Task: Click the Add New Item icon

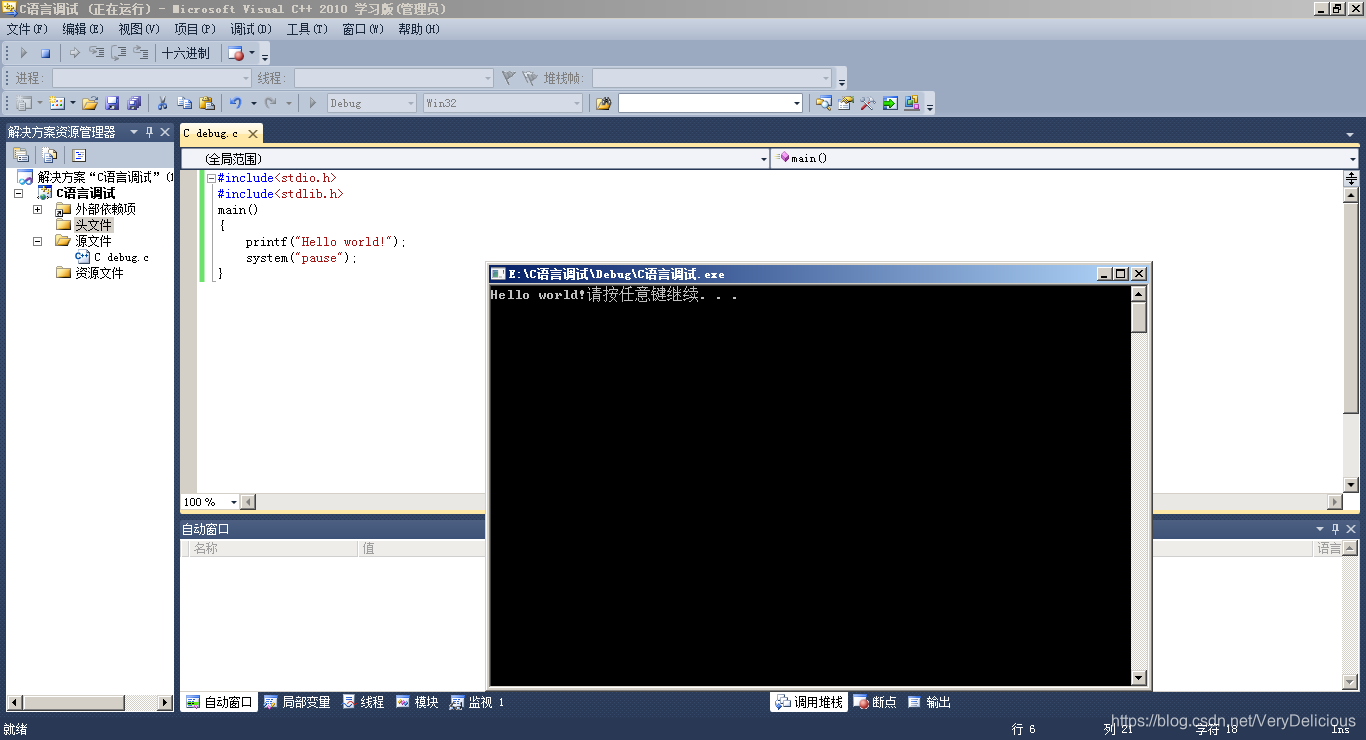Action: click(x=57, y=103)
